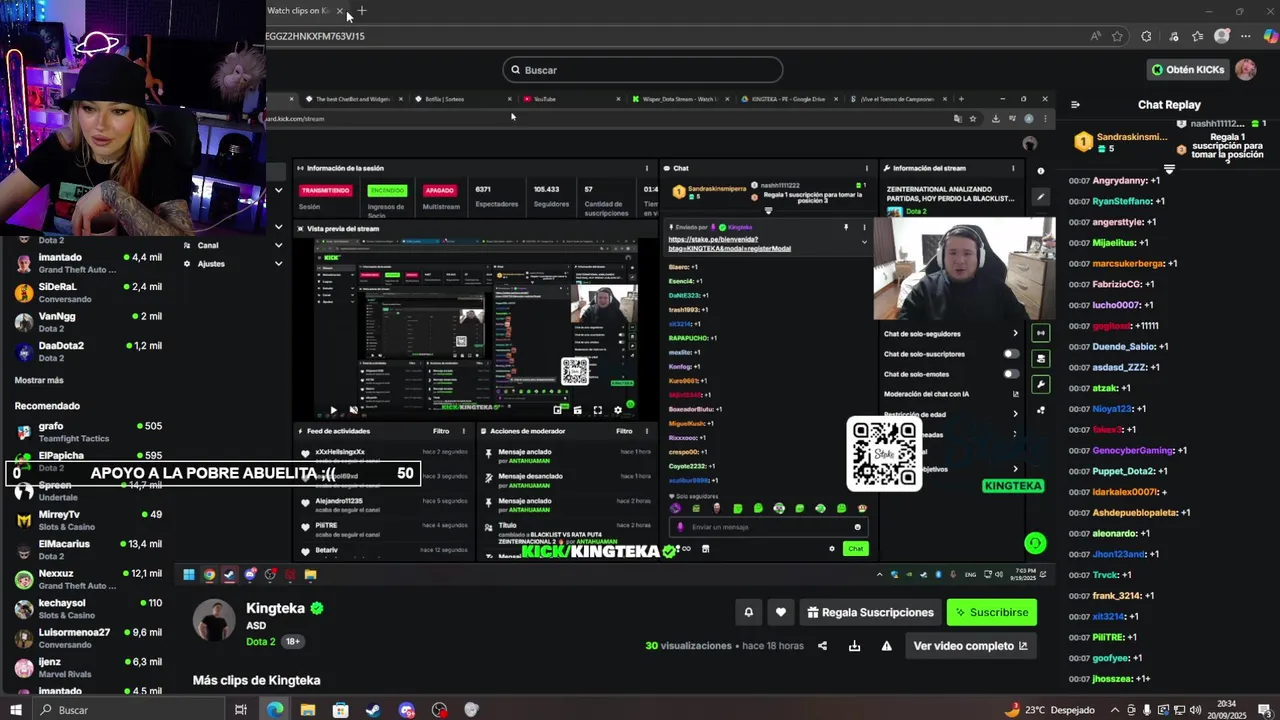This screenshot has width=1280, height=720.
Task: Report the clip using the warning triangle icon
Action: point(886,646)
